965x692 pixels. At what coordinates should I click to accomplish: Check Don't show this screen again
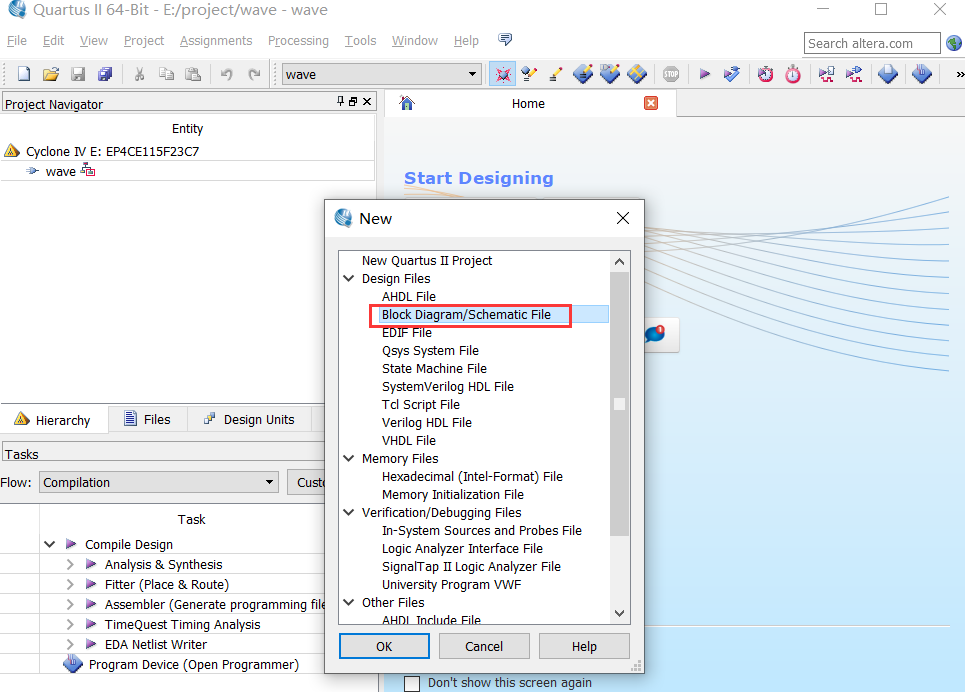[412, 683]
